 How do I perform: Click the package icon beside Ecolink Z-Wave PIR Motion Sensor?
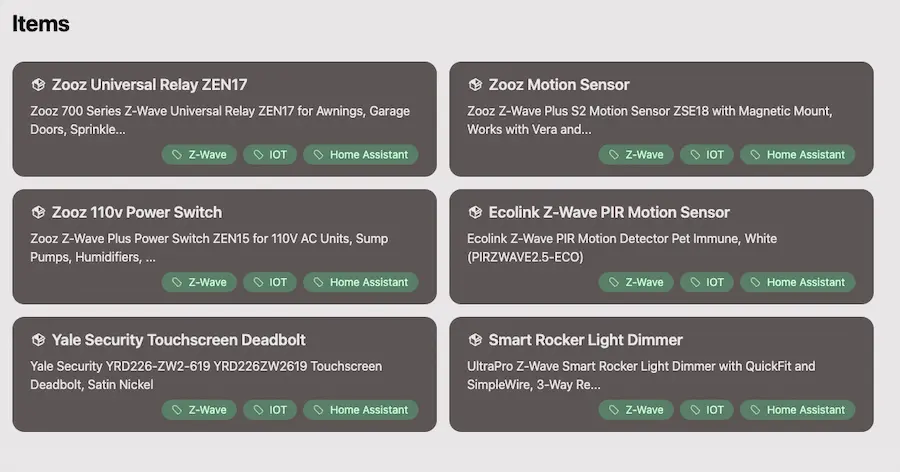475,212
